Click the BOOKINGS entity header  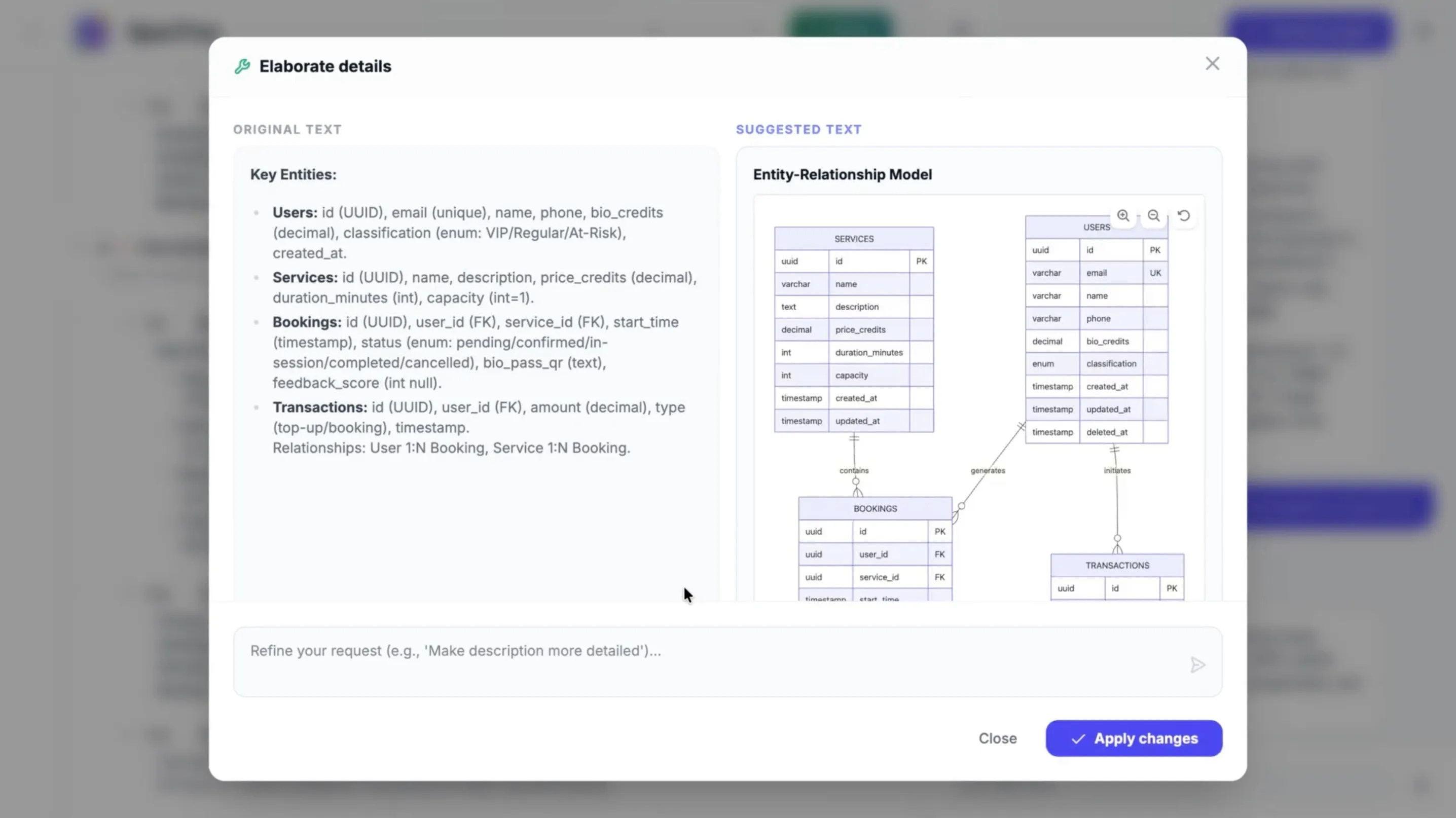[875, 508]
